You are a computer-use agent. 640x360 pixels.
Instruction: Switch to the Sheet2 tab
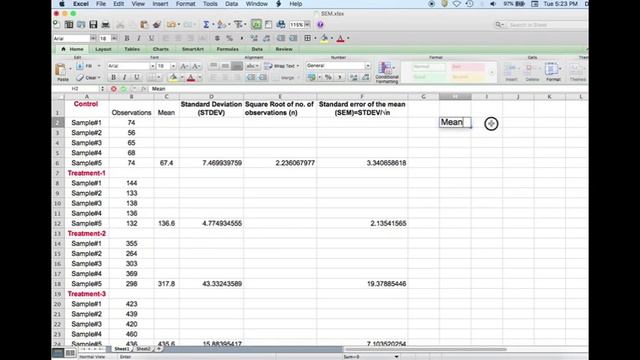(143, 349)
